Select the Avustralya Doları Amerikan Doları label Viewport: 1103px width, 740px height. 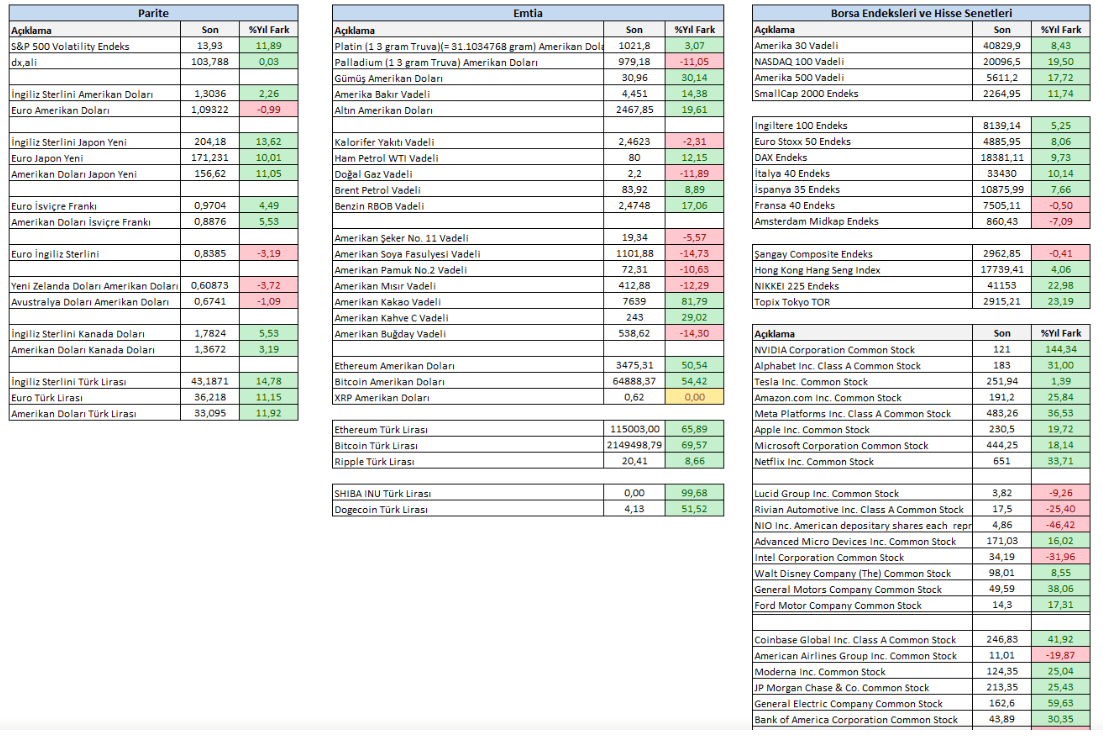click(95, 301)
